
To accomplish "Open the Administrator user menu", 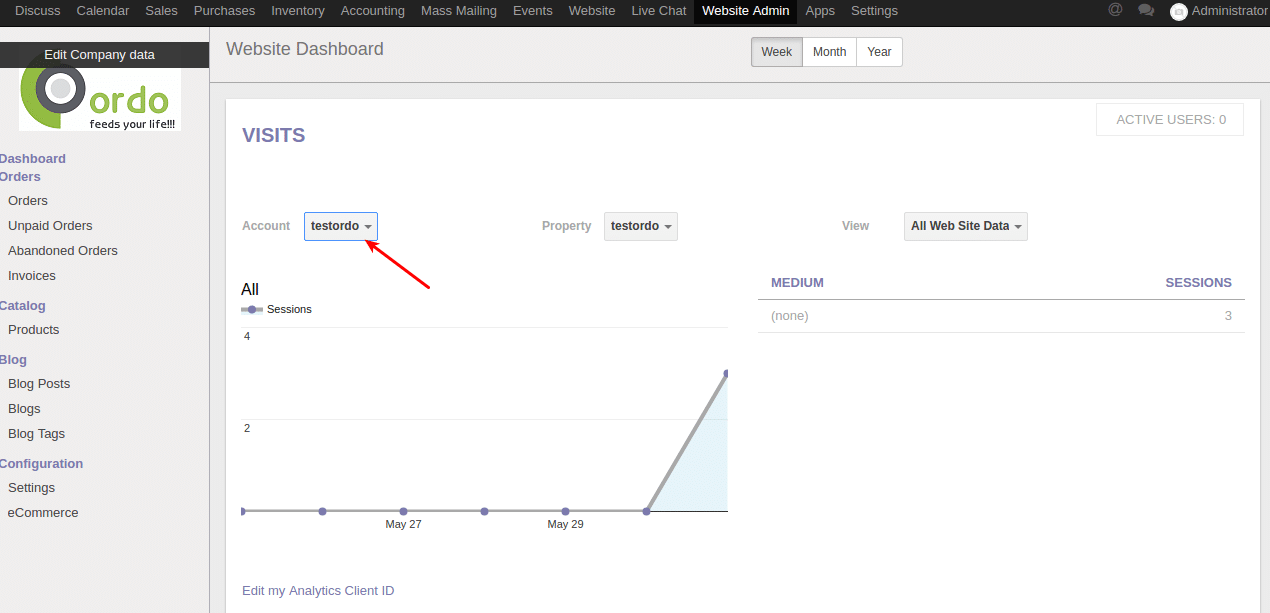I will click(x=1219, y=11).
